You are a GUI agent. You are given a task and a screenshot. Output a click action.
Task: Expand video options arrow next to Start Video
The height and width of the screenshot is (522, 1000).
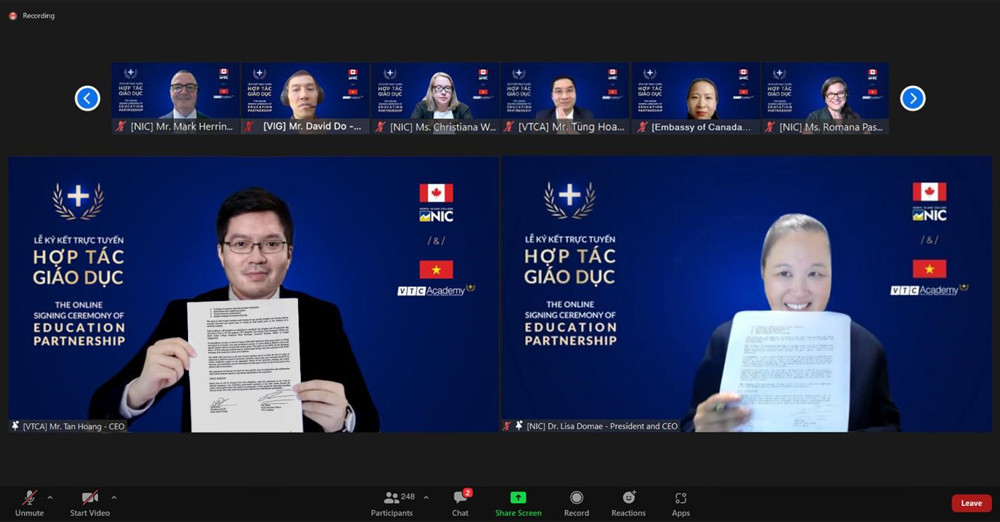114,497
